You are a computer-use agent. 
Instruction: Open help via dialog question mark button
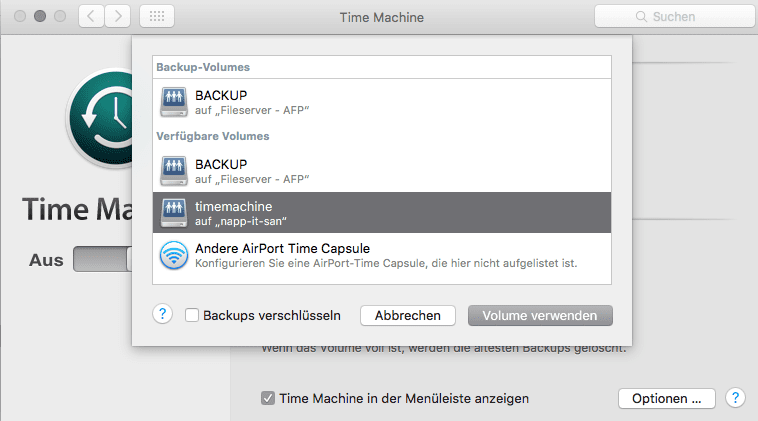click(x=163, y=314)
